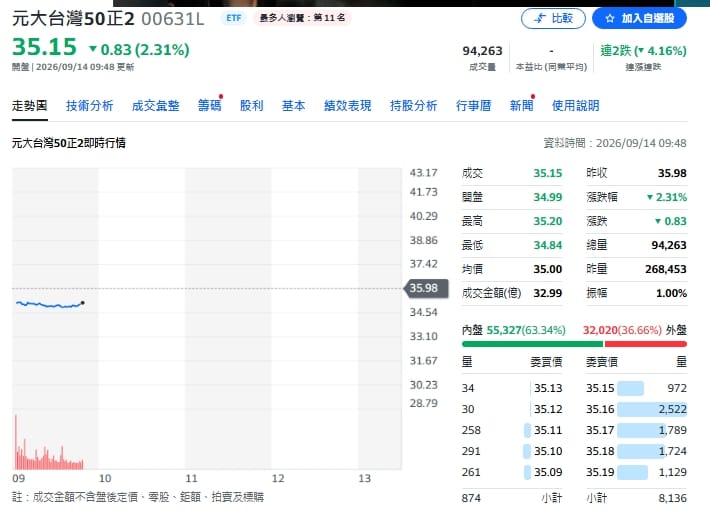Open the 成交彙整 tab

tap(155, 106)
